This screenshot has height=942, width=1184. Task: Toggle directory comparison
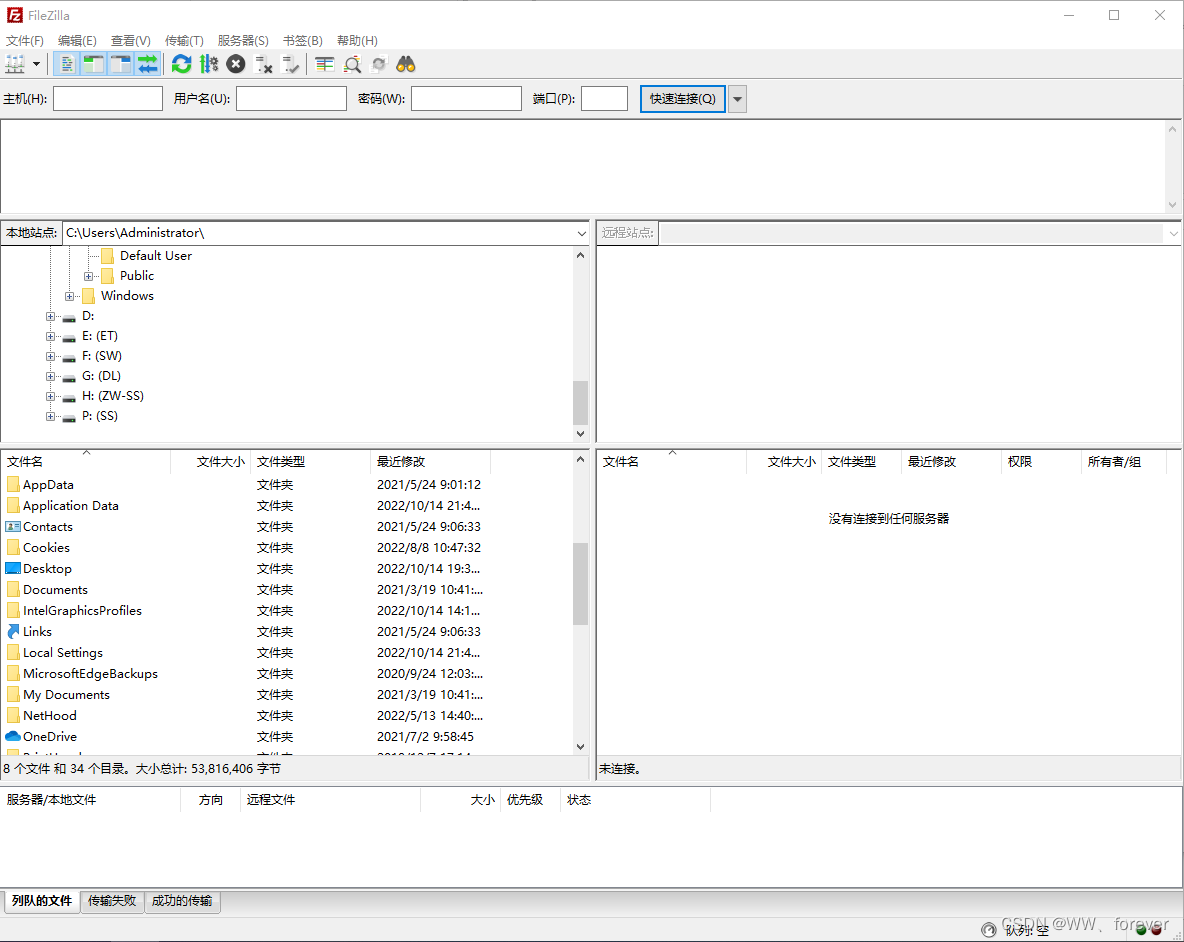352,64
